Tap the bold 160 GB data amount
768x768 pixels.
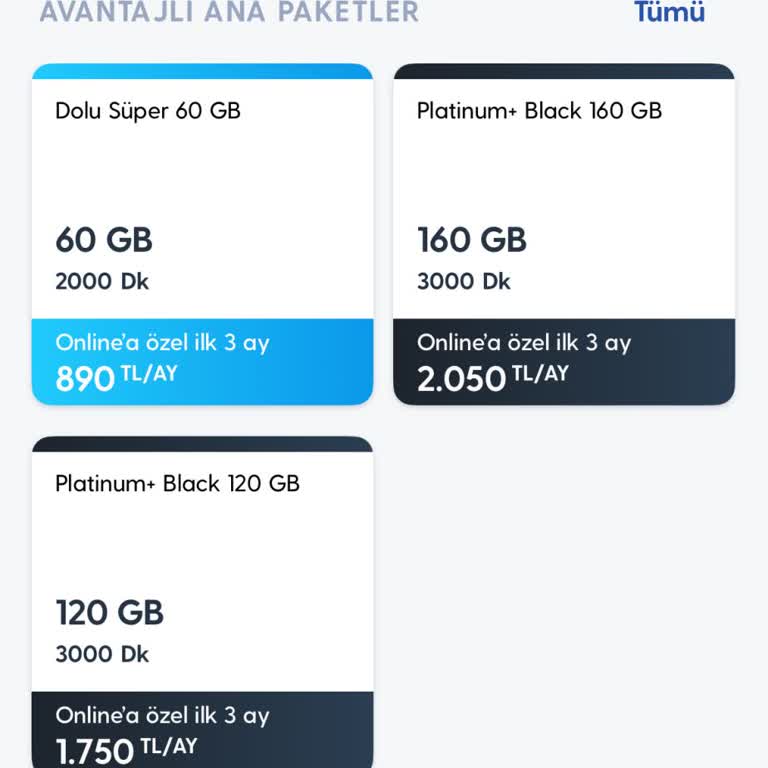pyautogui.click(x=471, y=240)
